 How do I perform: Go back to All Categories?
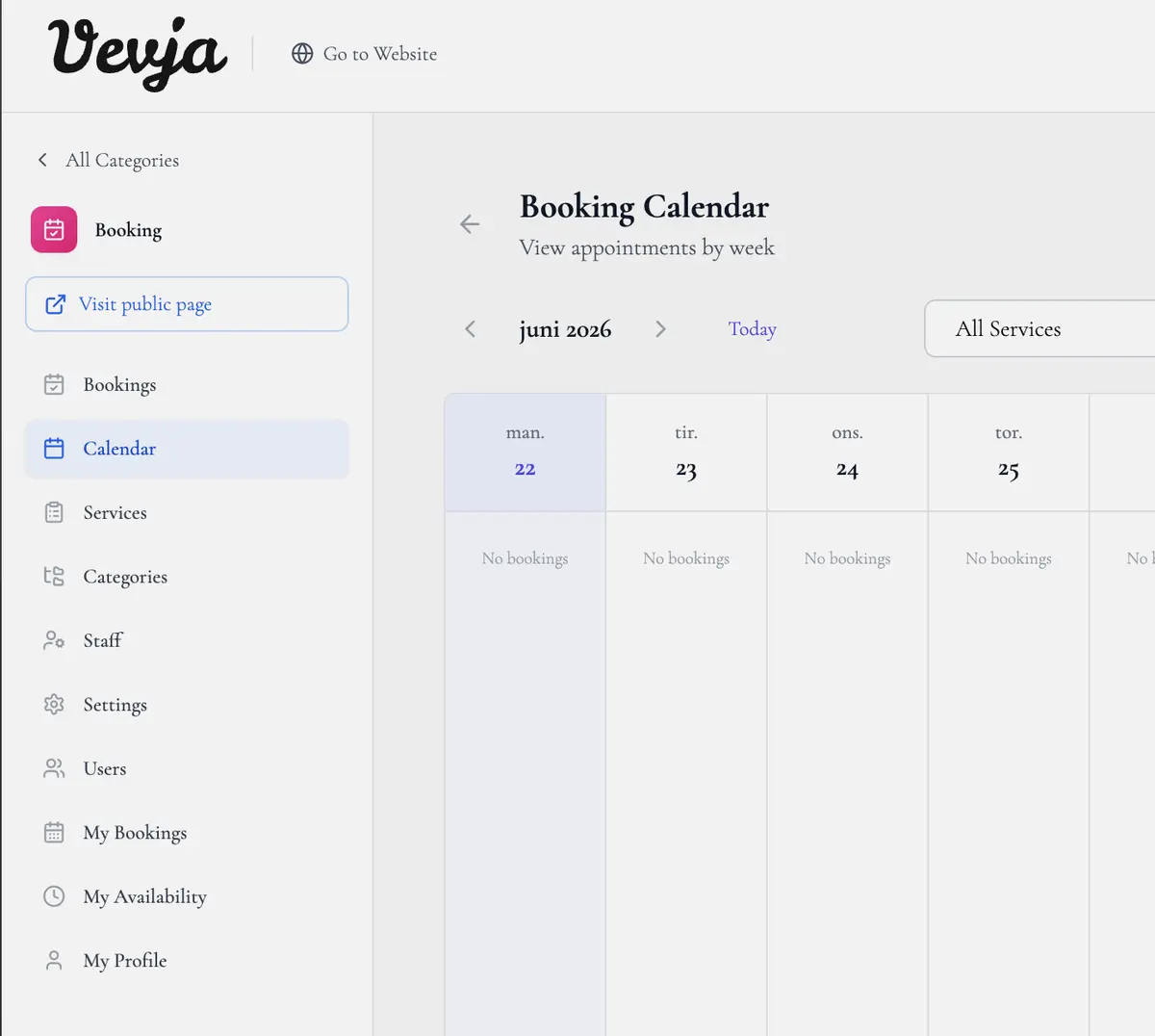[x=108, y=160]
